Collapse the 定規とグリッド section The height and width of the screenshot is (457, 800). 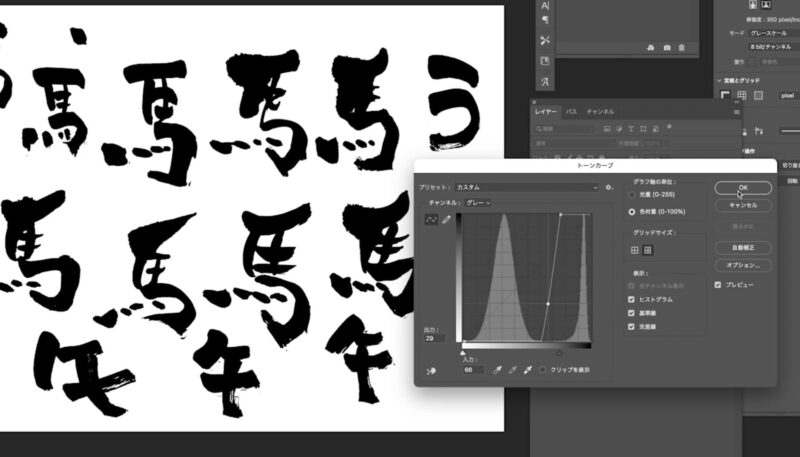[719, 81]
